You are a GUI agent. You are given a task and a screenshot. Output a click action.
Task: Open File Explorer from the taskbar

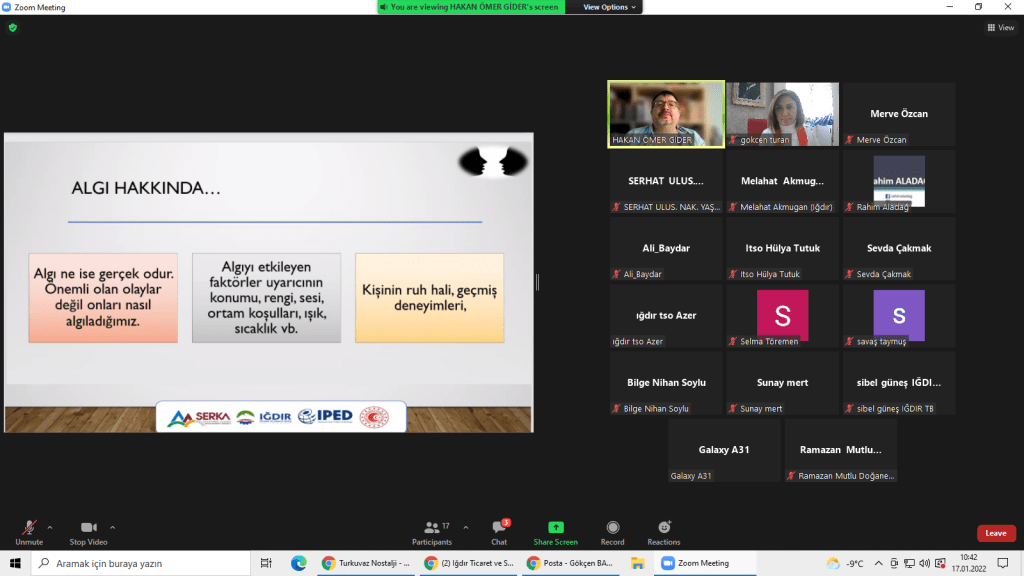tap(637, 563)
